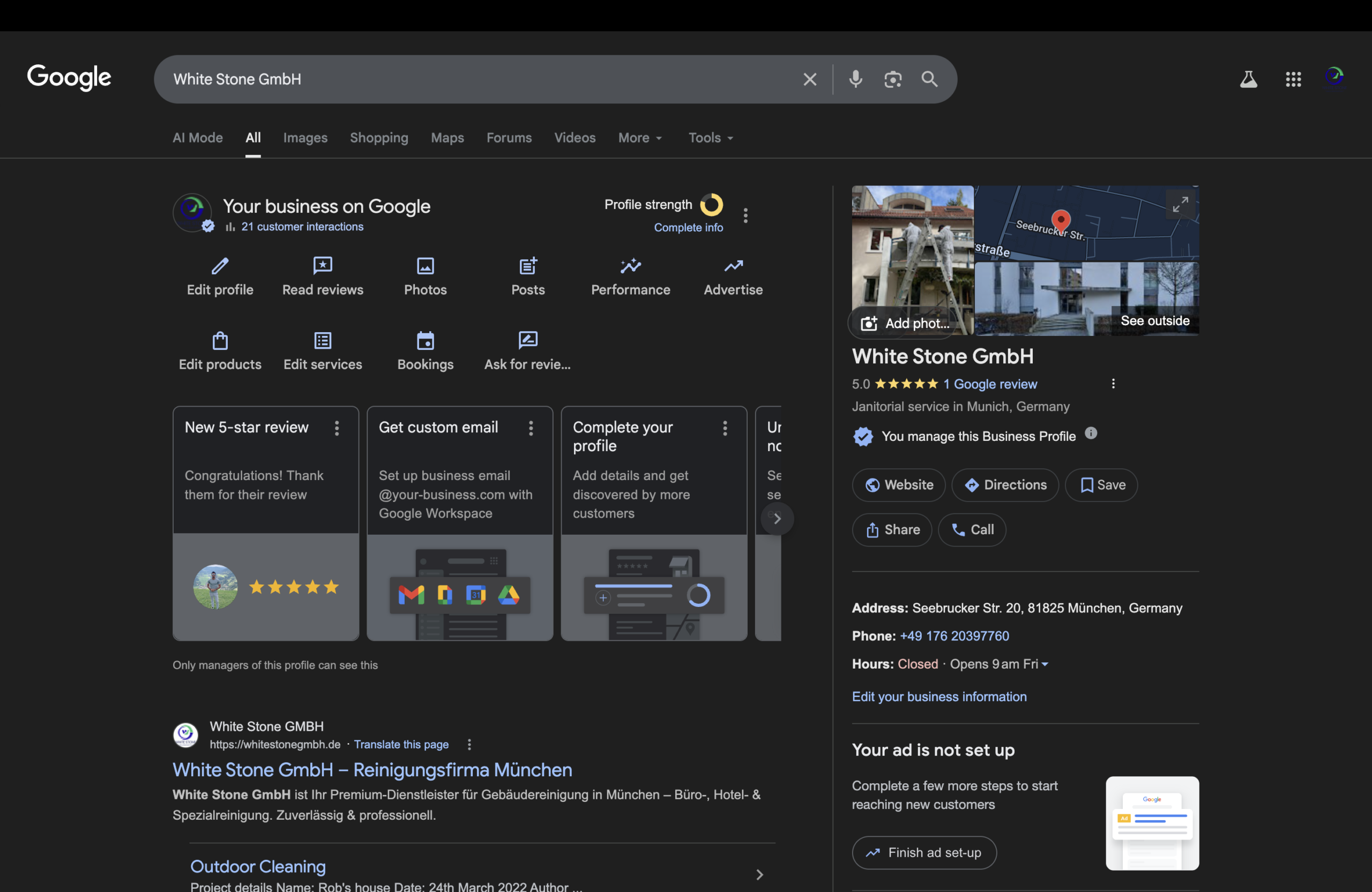Switch to the Maps tab

pos(447,138)
